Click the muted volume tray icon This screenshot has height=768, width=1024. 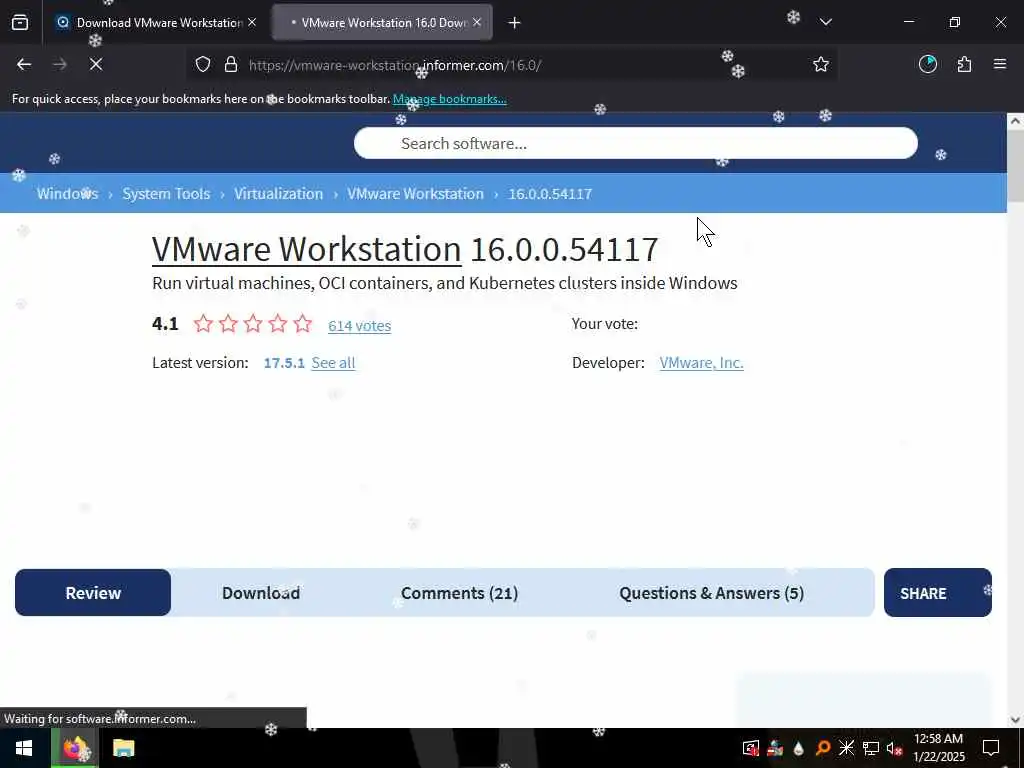coord(895,748)
